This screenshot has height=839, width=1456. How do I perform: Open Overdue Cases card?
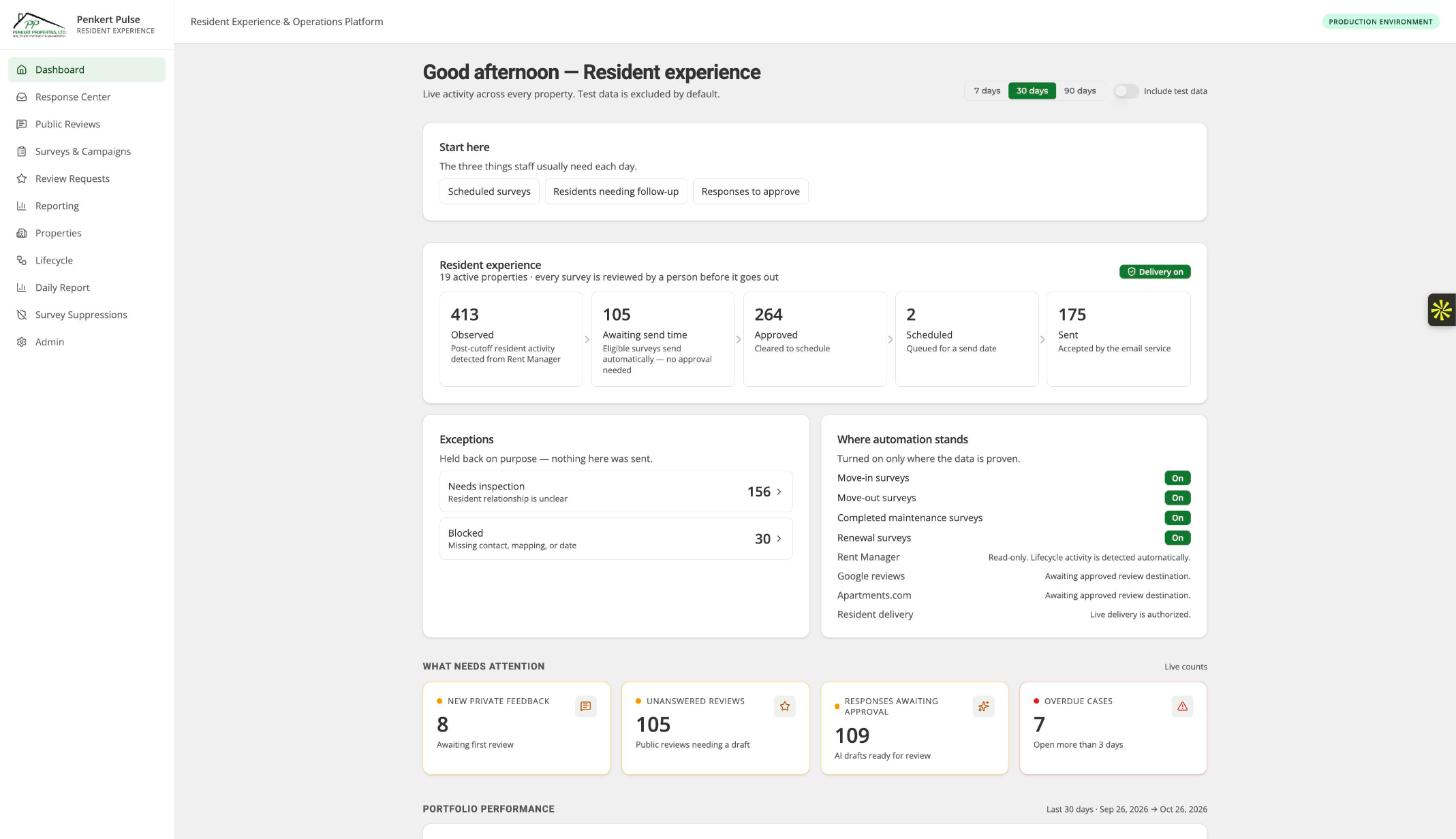(x=1113, y=728)
